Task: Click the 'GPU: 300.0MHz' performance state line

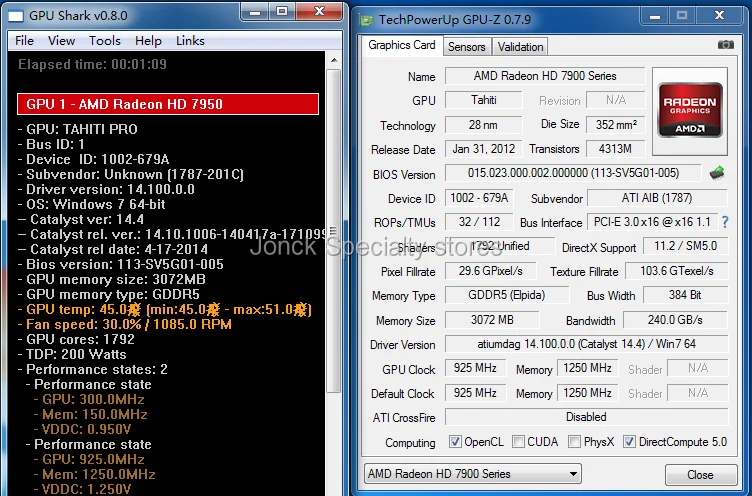Action: 89,400
